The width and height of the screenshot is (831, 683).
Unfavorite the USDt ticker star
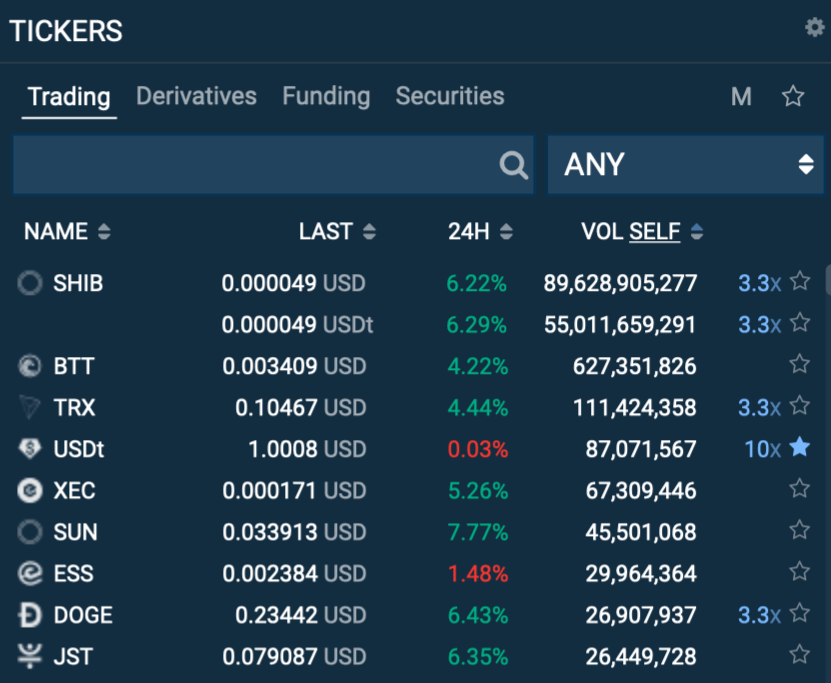coord(799,448)
